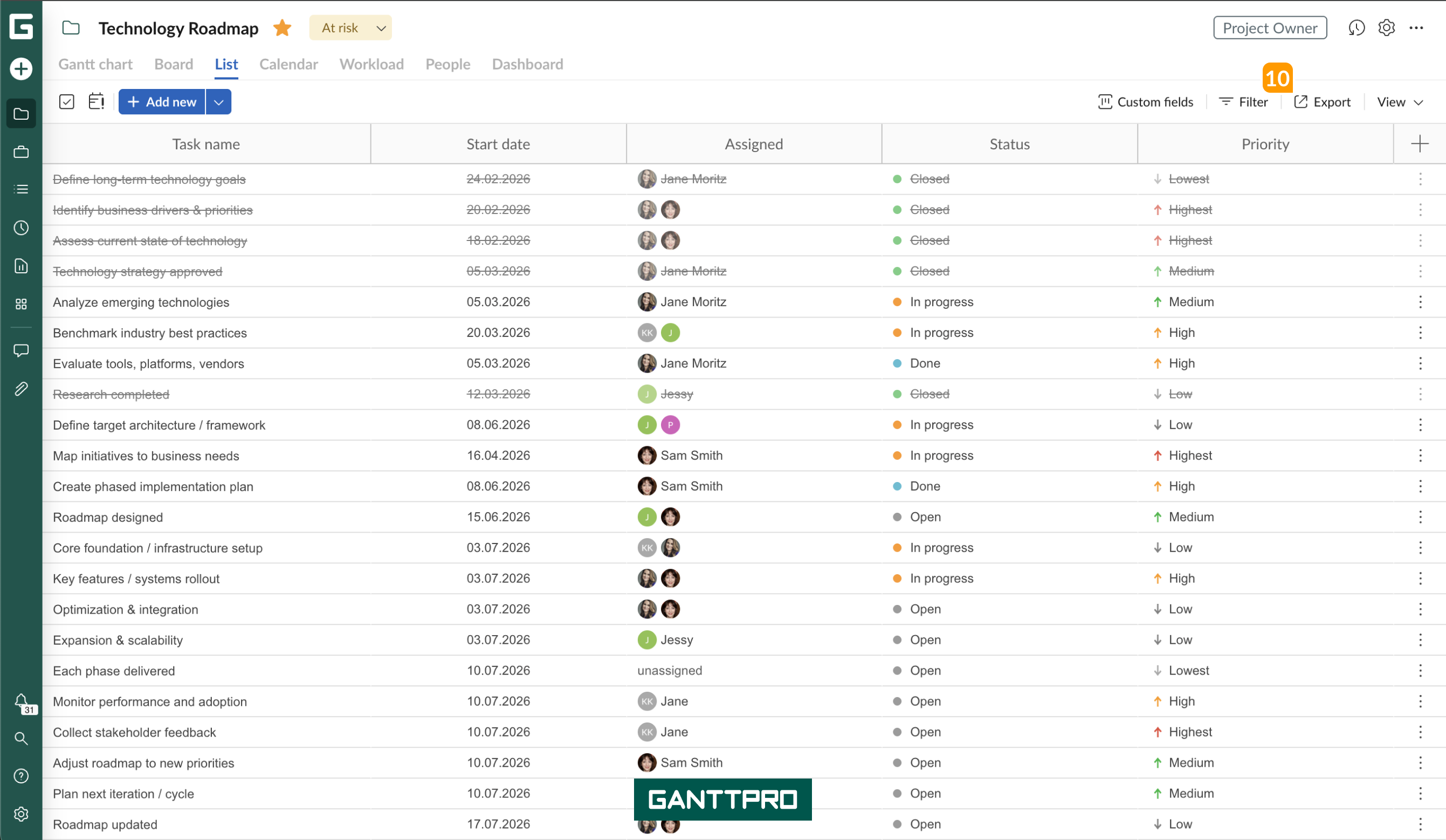Open the time log clock icon in sidebar
The image size is (1446, 840).
(x=21, y=228)
